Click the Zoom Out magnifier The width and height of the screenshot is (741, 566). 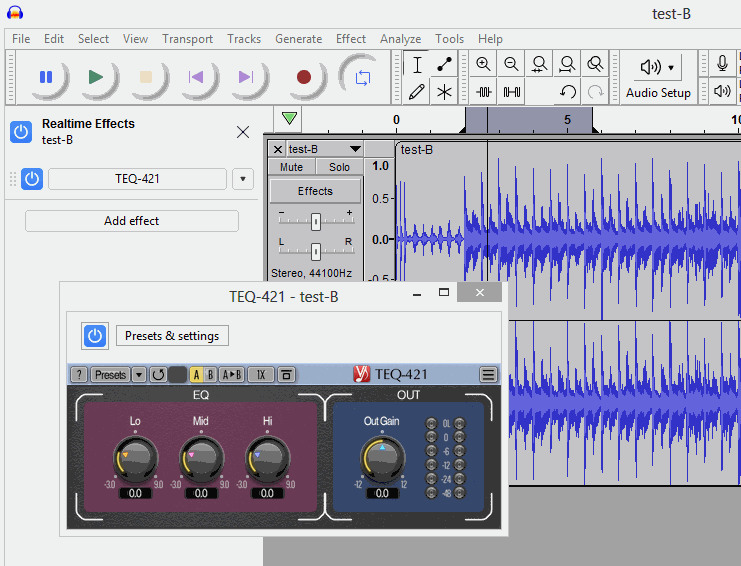point(511,64)
